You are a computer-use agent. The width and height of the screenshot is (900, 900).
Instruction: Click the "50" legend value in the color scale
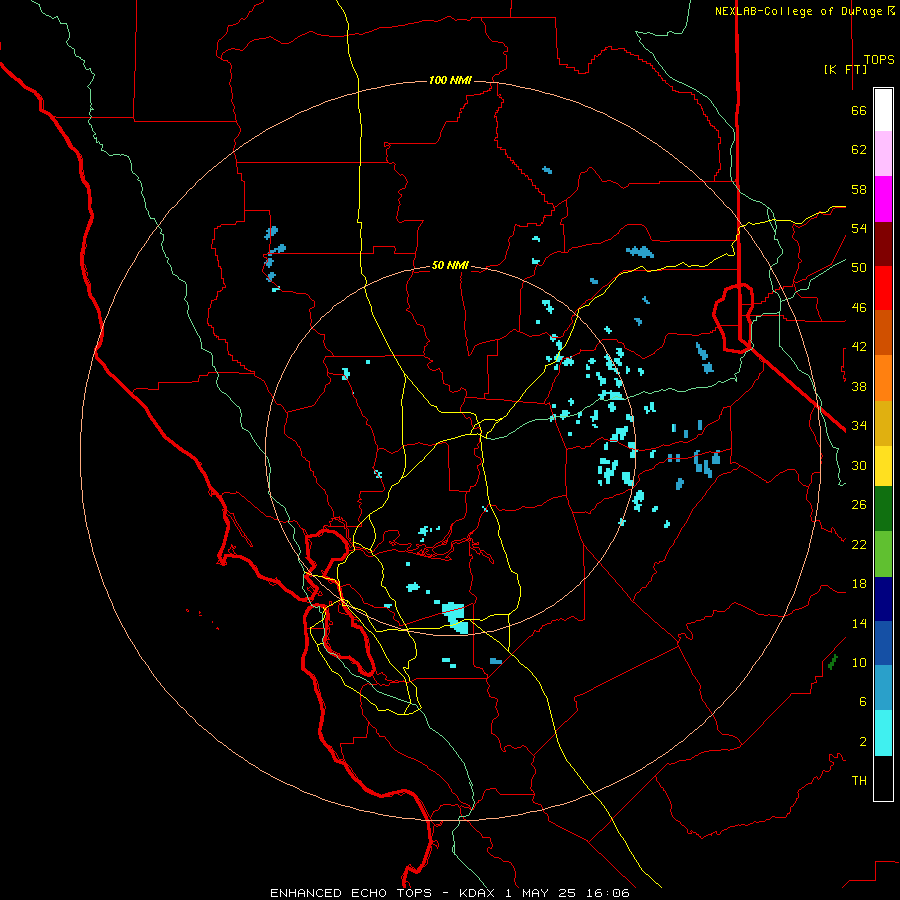859,268
